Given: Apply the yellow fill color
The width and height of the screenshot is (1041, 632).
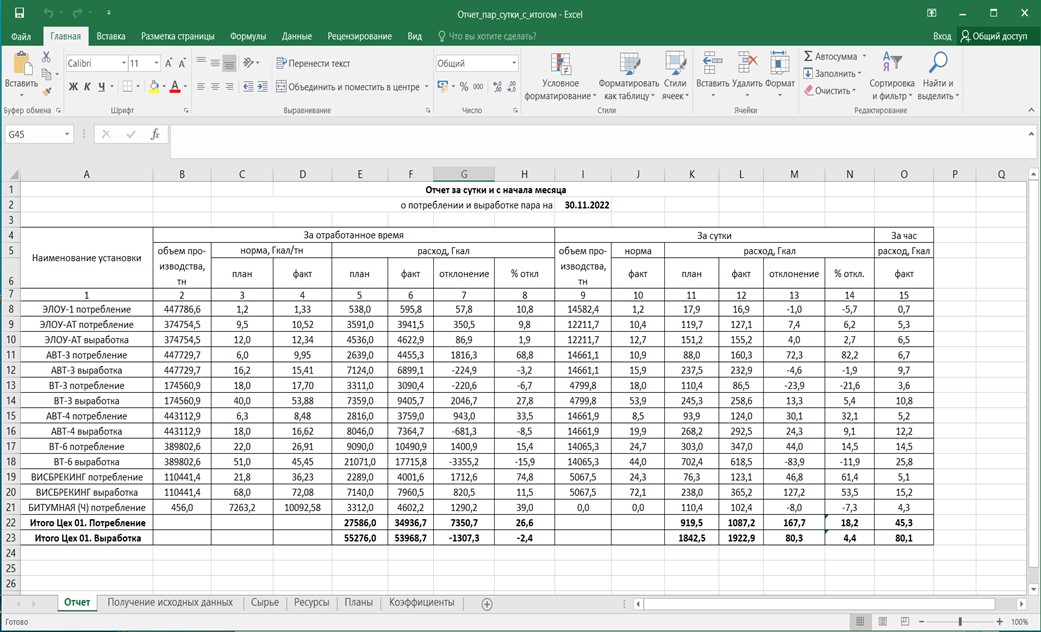Looking at the screenshot, I should (x=153, y=86).
